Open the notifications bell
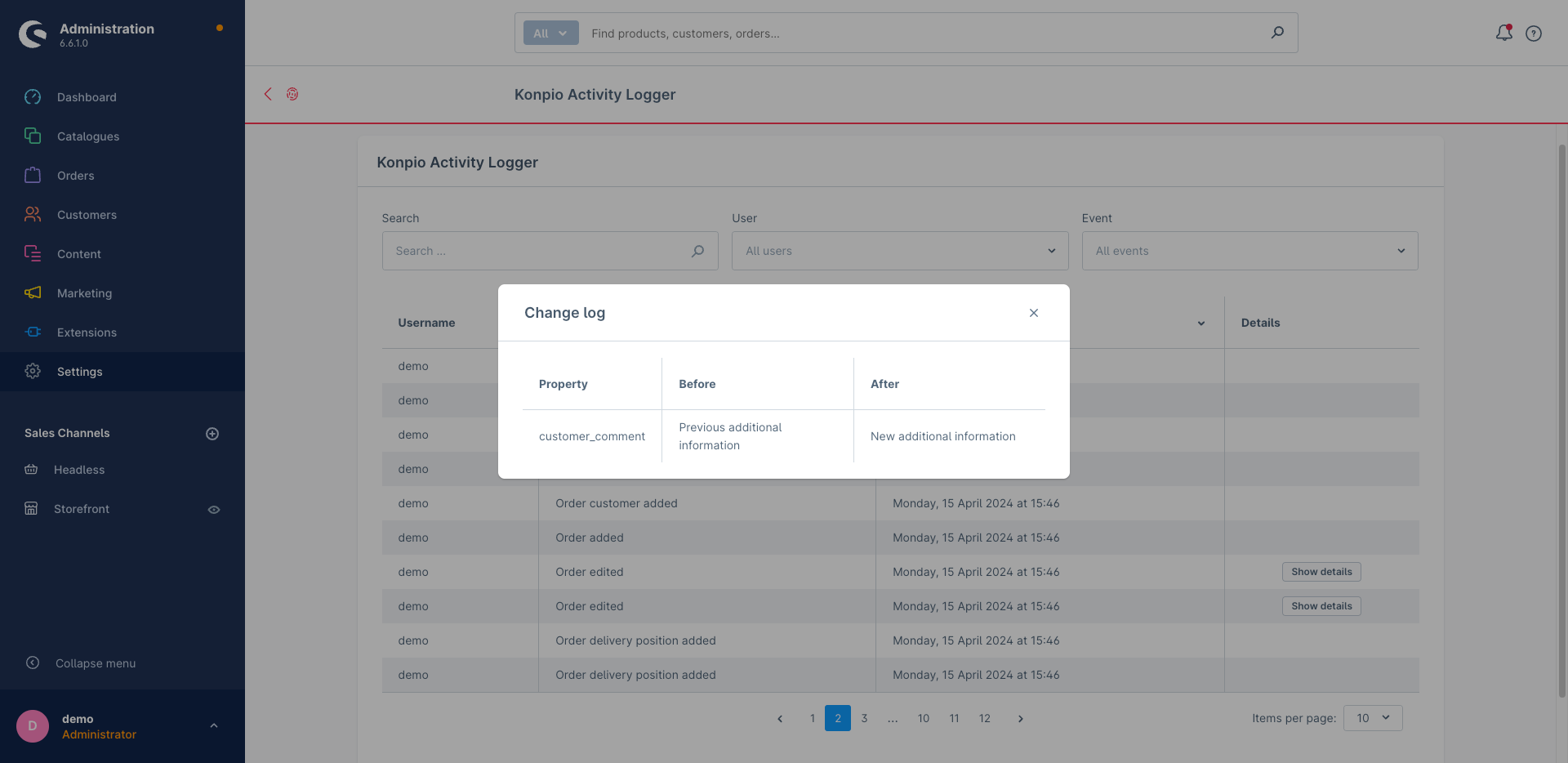 coord(1503,33)
